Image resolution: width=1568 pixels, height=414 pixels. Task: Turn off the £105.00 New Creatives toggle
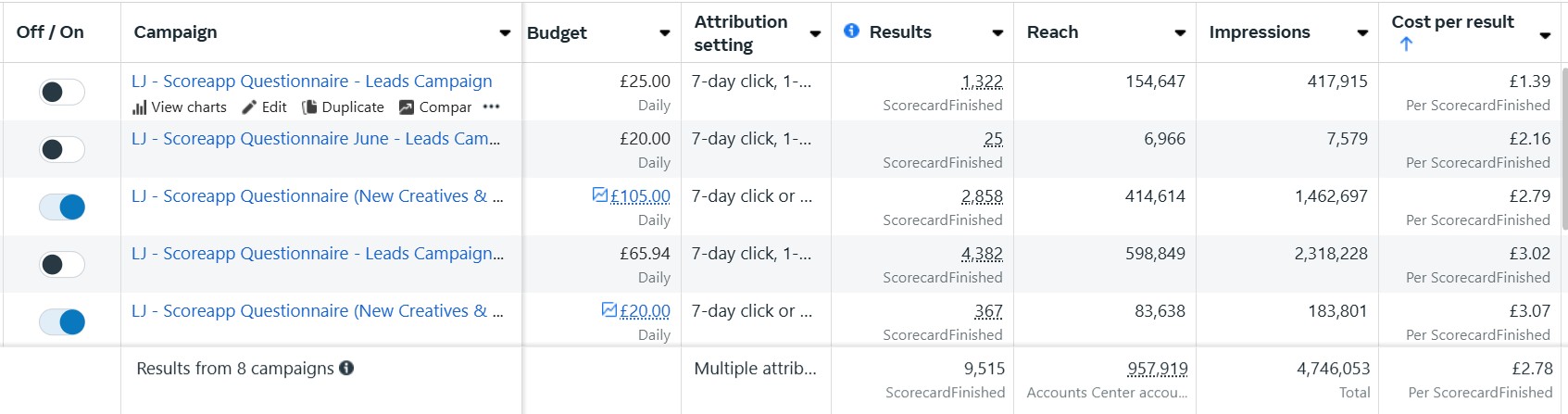[62, 207]
